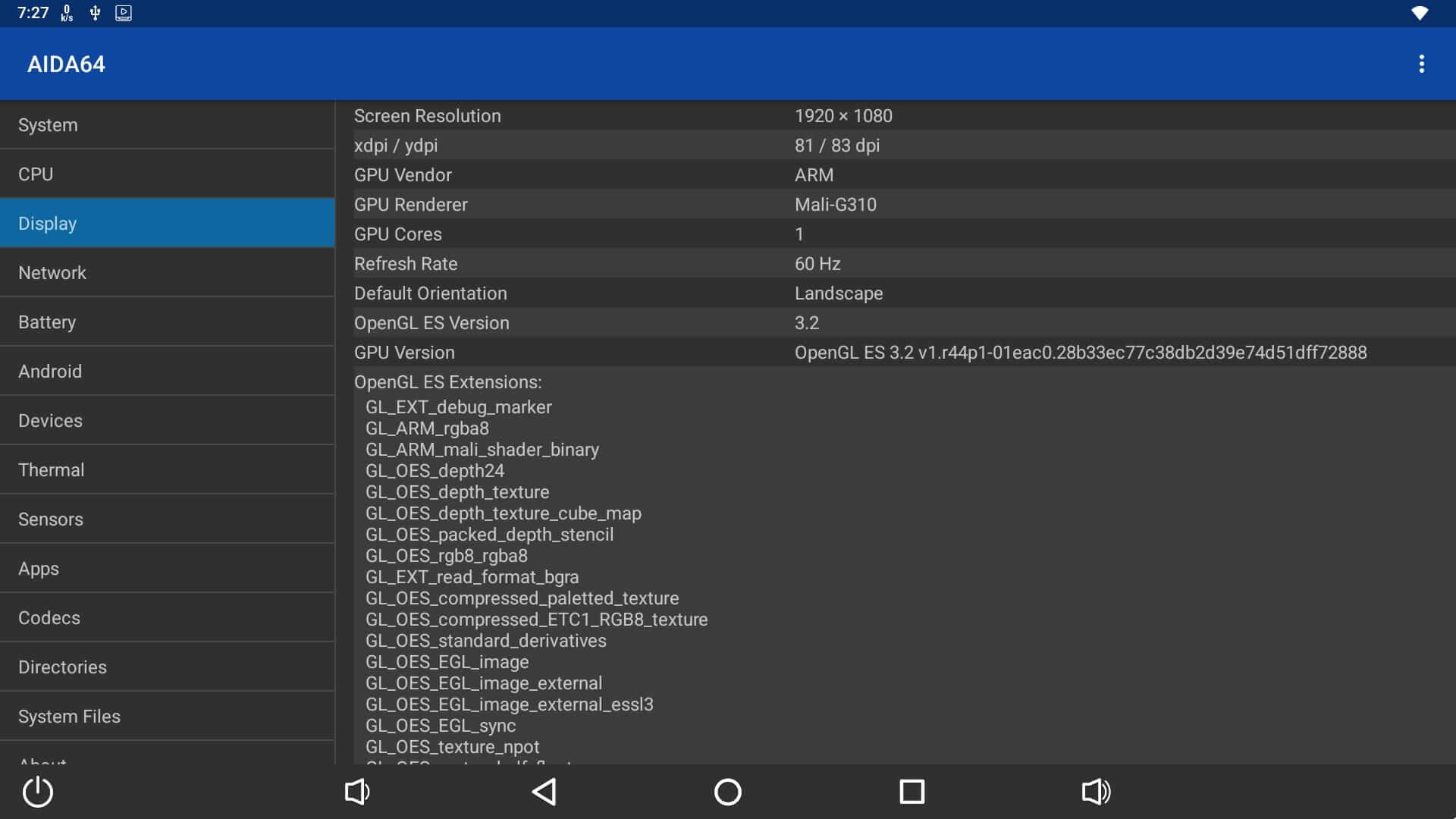The image size is (1456, 819).
Task: Open the Thermal section
Action: click(x=167, y=470)
